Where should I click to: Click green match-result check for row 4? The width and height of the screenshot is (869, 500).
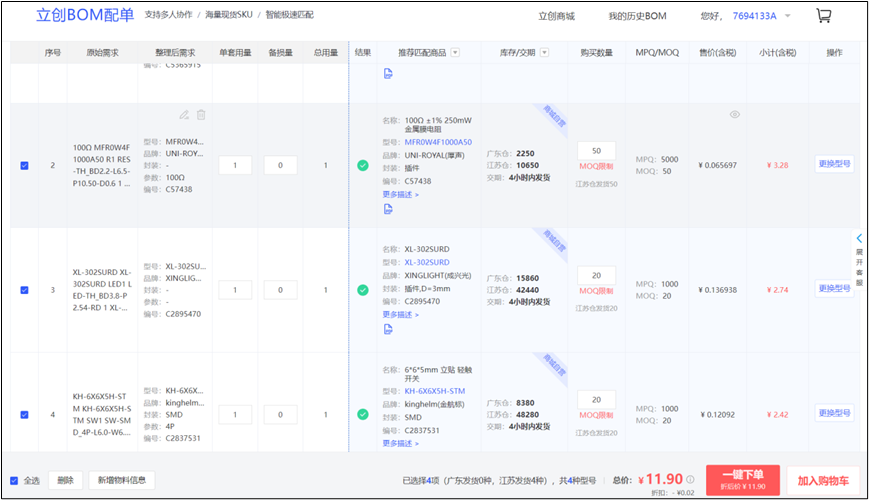coord(363,414)
